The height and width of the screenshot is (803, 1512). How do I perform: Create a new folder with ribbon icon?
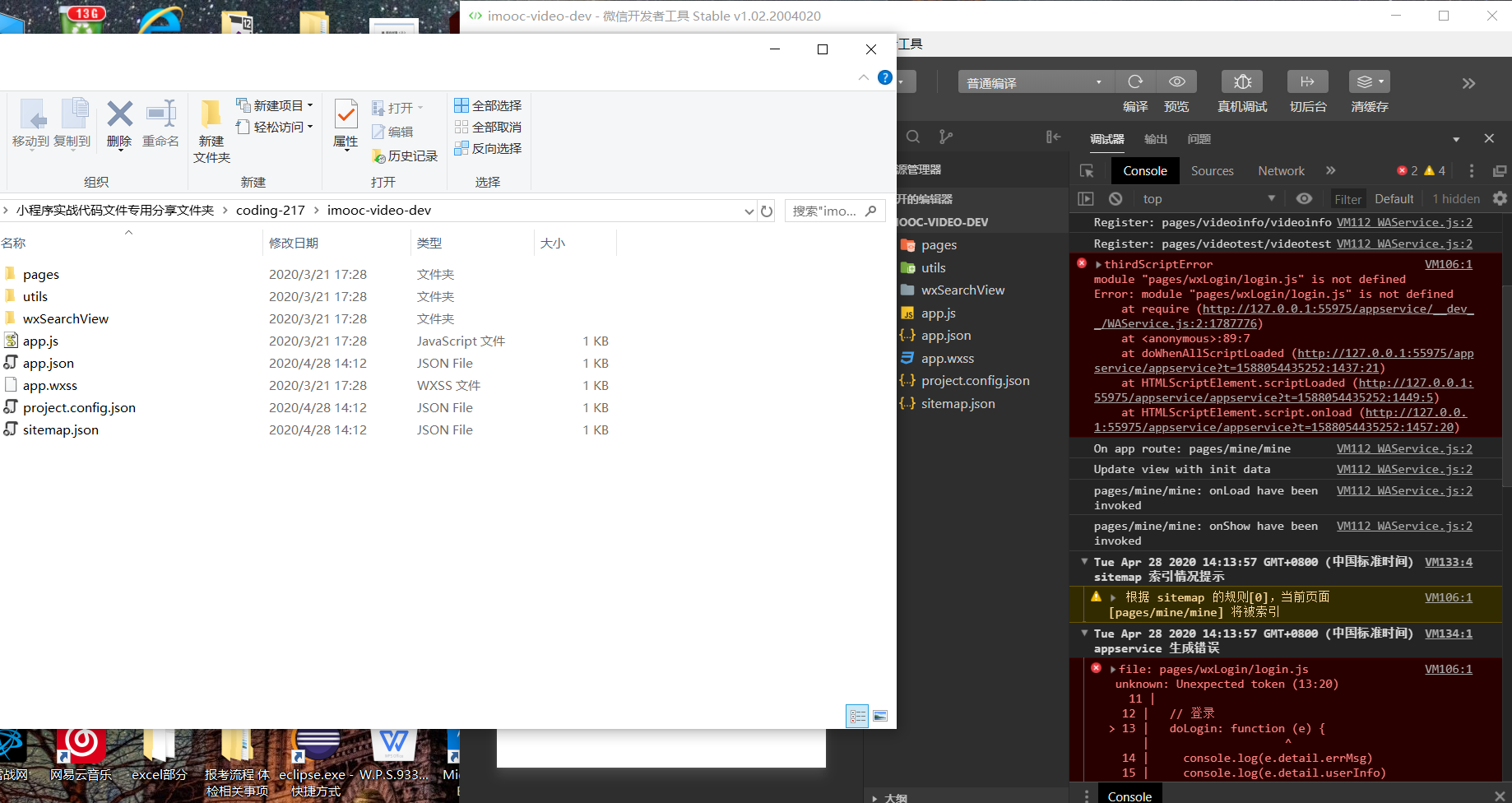[211, 115]
